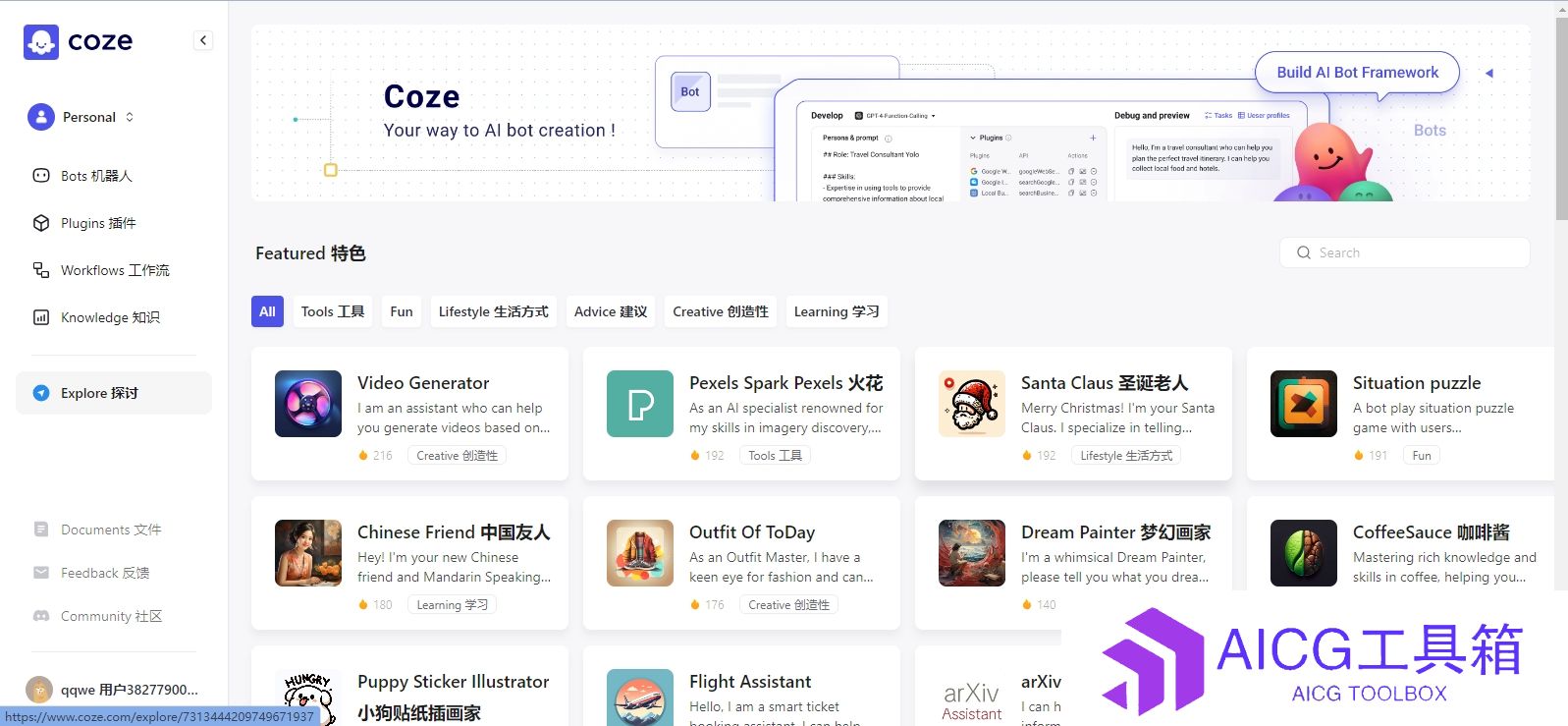This screenshot has width=1568, height=726.
Task: Open the qqwe 用户 account name
Action: tap(130, 690)
